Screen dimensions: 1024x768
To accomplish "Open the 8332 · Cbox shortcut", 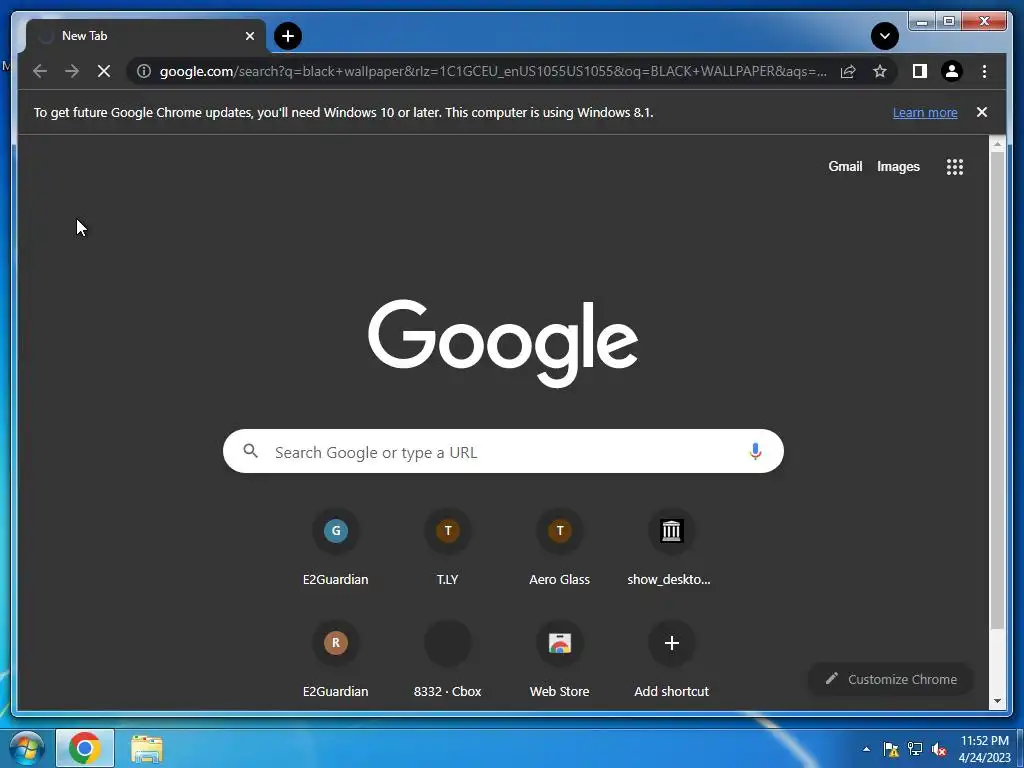I will (448, 660).
